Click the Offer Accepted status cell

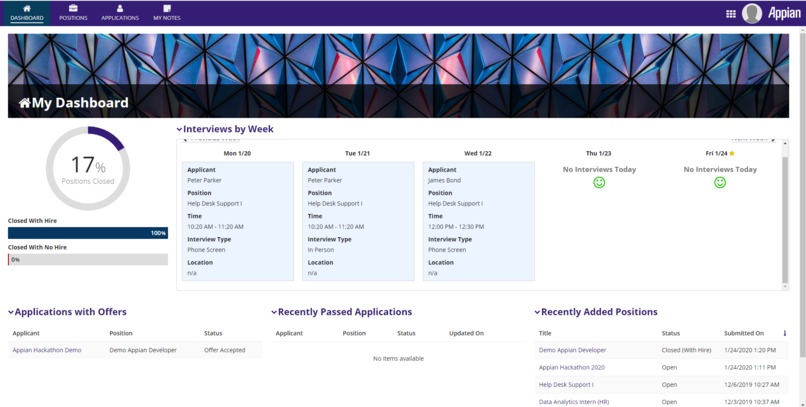[225, 350]
